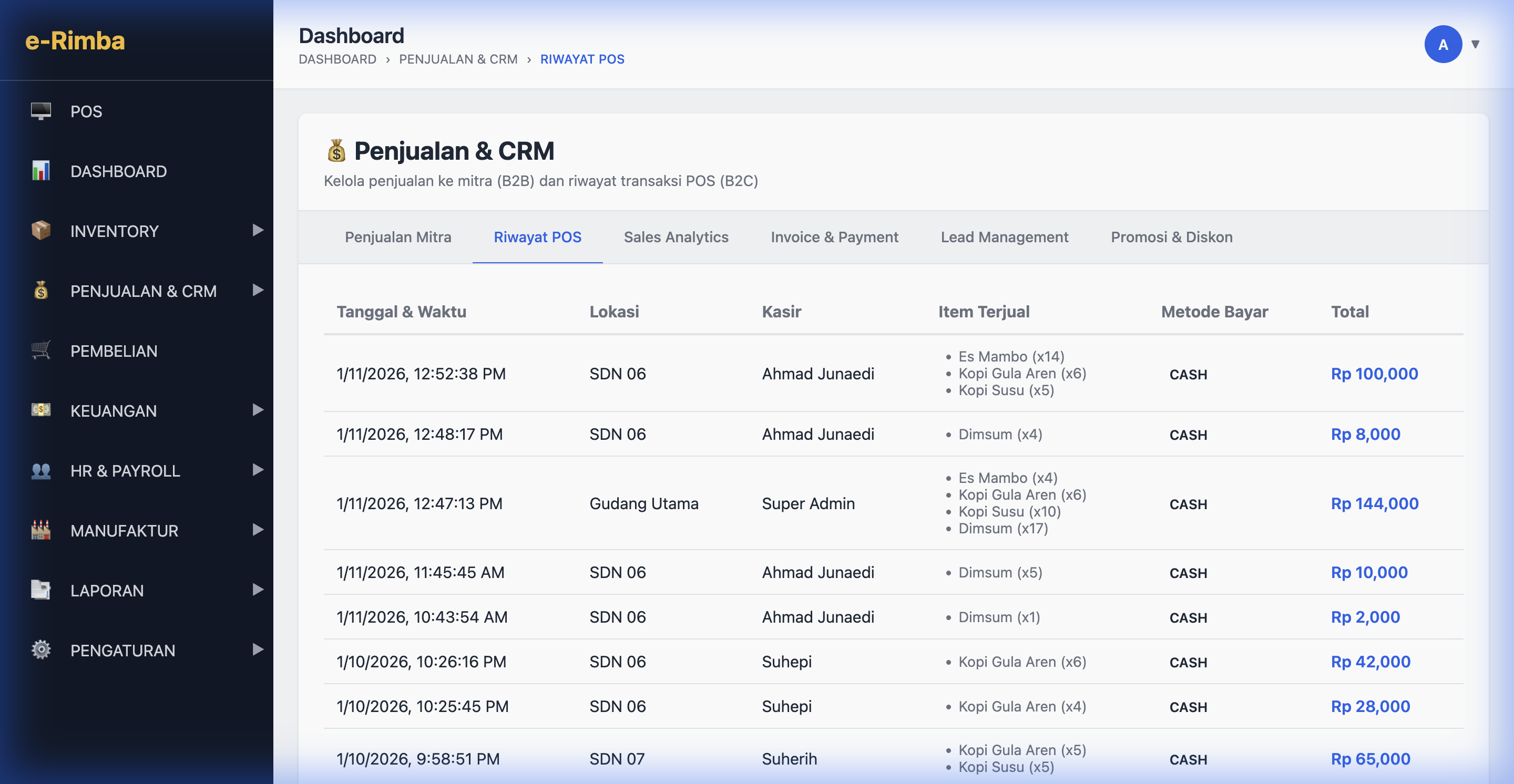Open the Invoice & Payment tab
Image resolution: width=1514 pixels, height=784 pixels.
point(834,238)
